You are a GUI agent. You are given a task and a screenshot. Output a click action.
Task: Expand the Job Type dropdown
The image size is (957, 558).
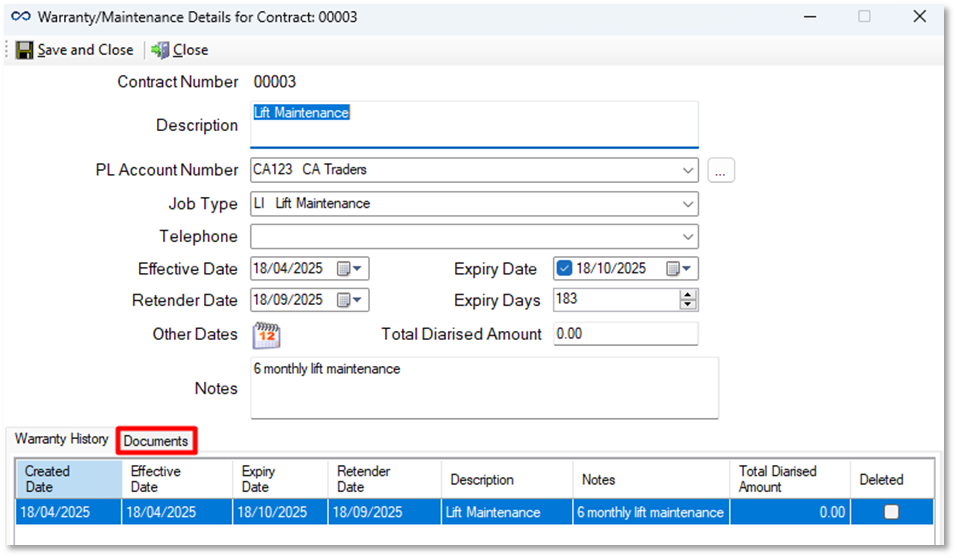click(688, 204)
